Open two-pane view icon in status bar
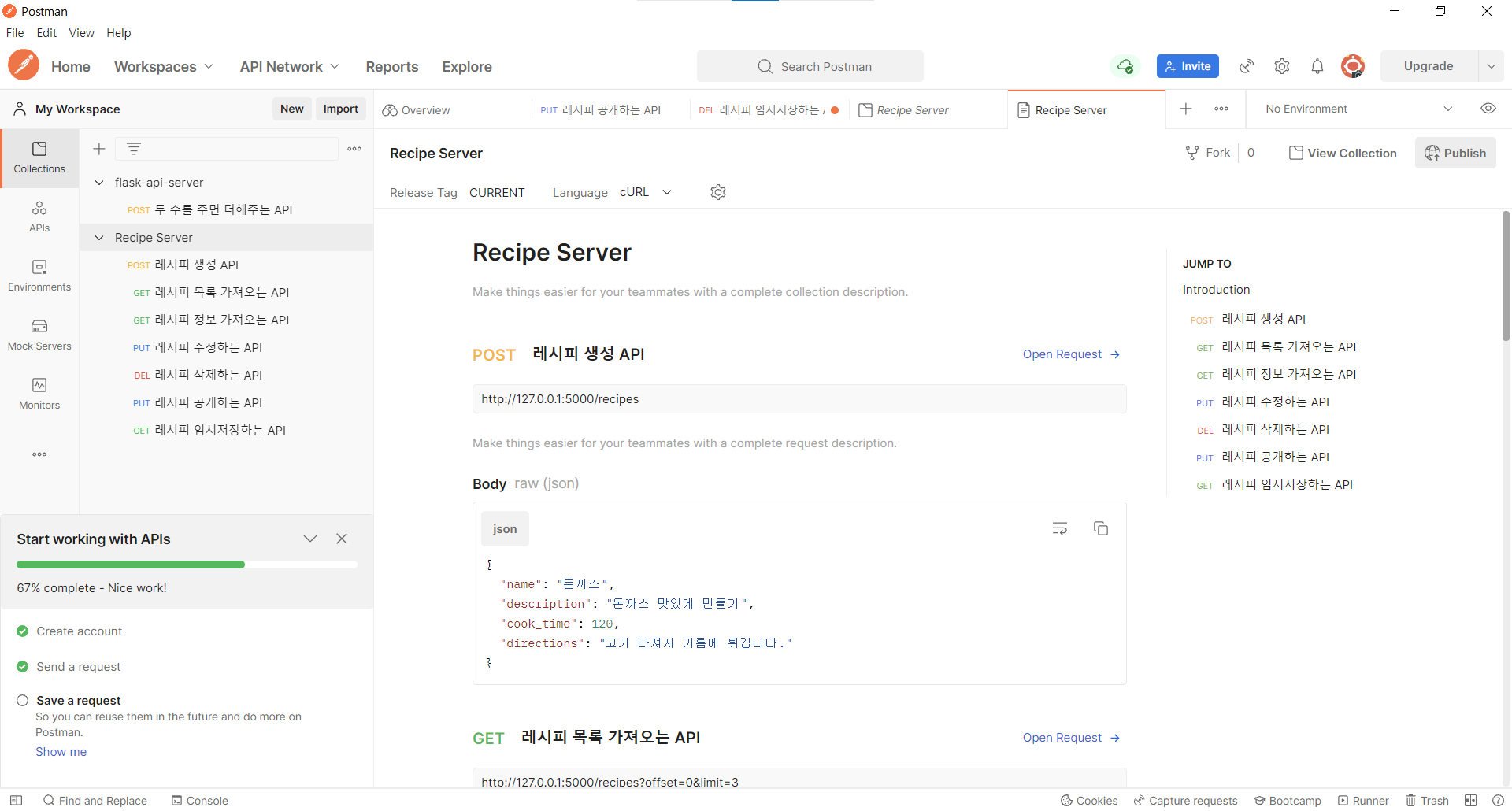This screenshot has width=1512, height=811. [x=1471, y=800]
